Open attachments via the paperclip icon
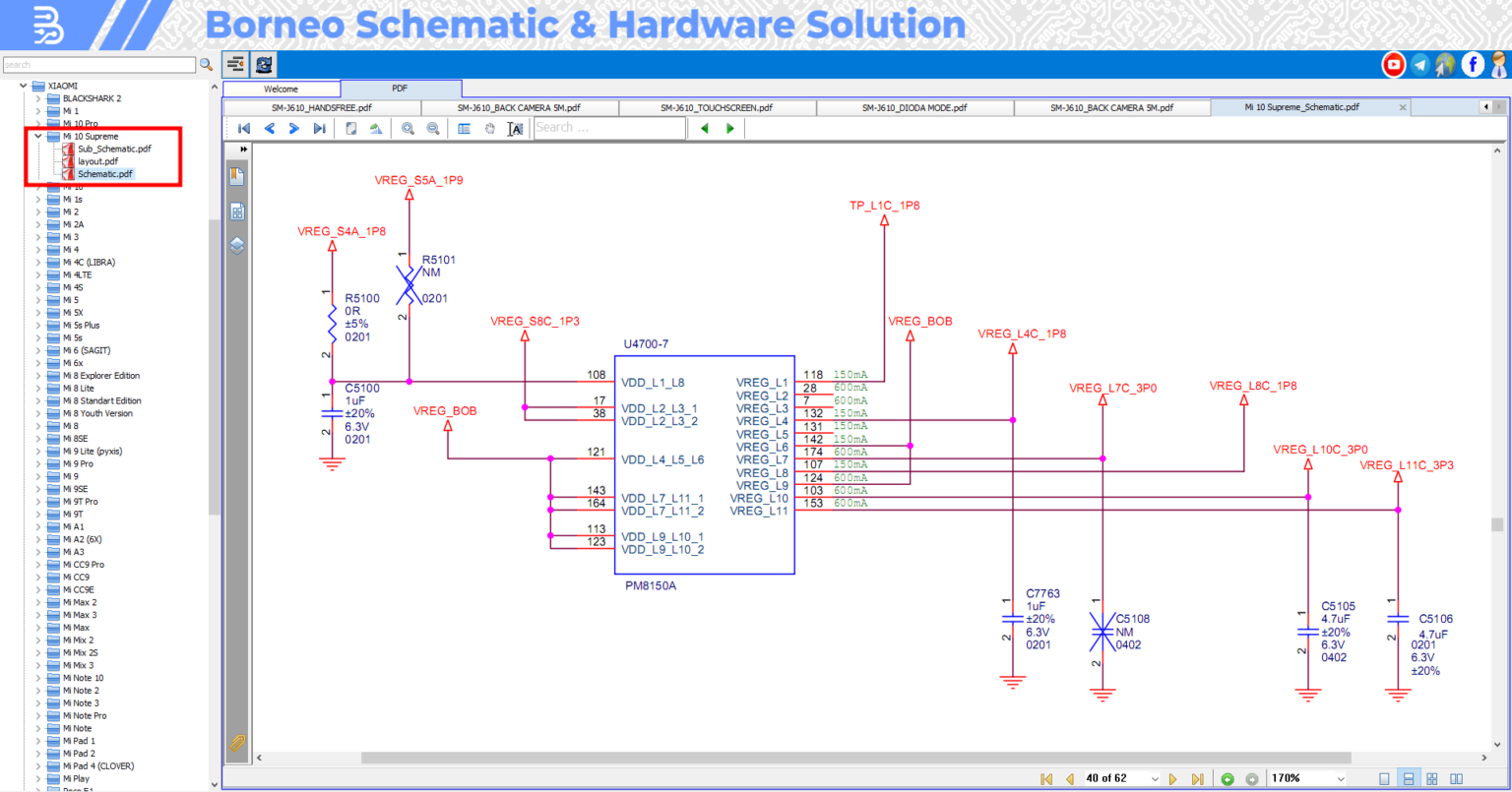1512x792 pixels. (236, 744)
